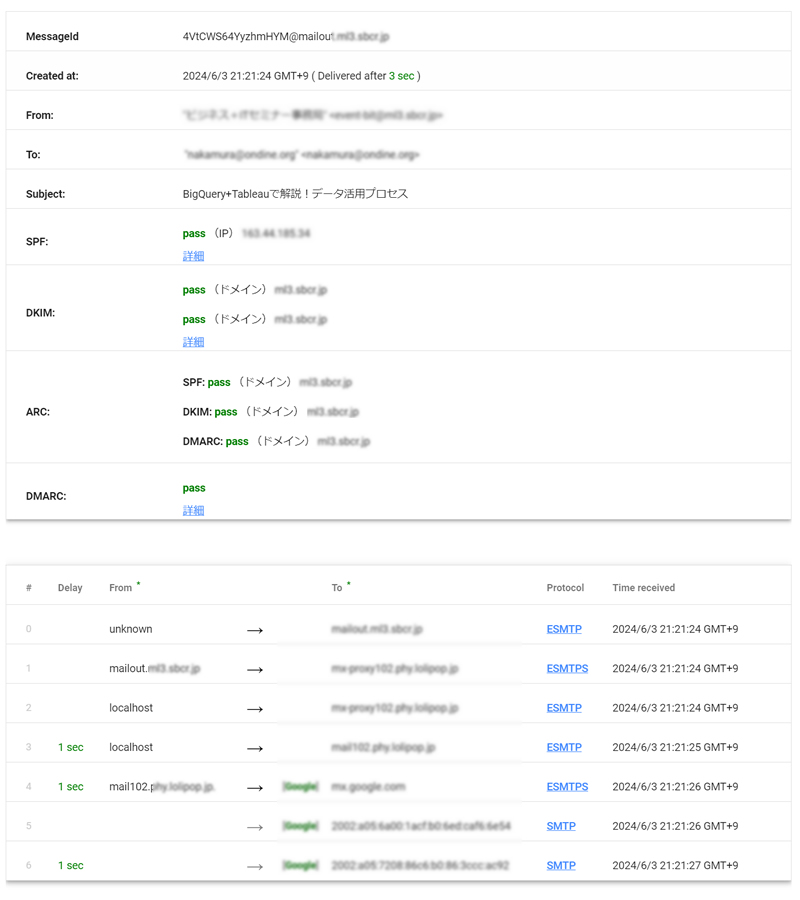
Task: Click the ESMTPS protocol link in row 1
Action: click(x=567, y=668)
